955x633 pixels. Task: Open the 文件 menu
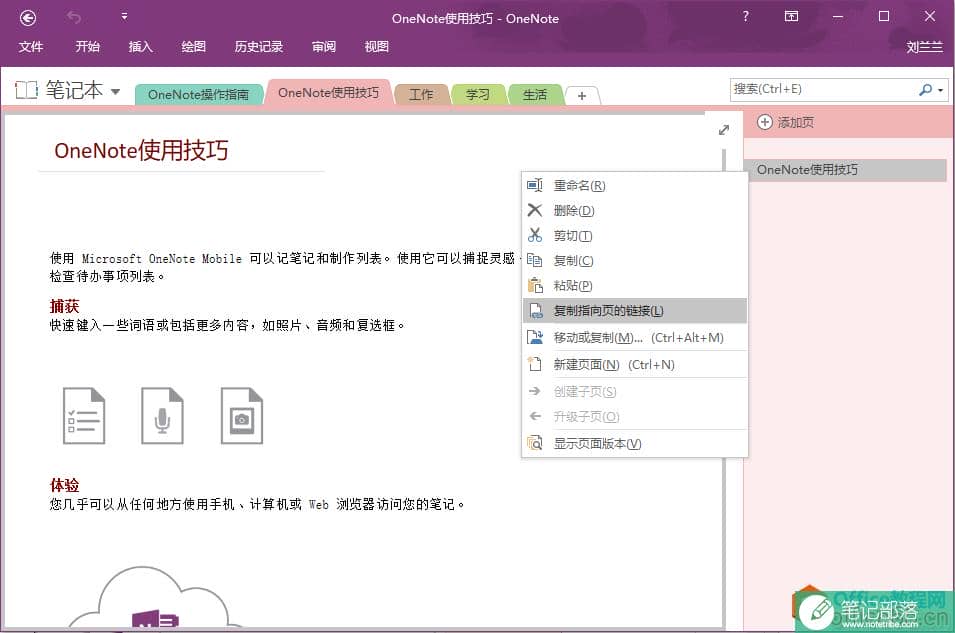[30, 47]
